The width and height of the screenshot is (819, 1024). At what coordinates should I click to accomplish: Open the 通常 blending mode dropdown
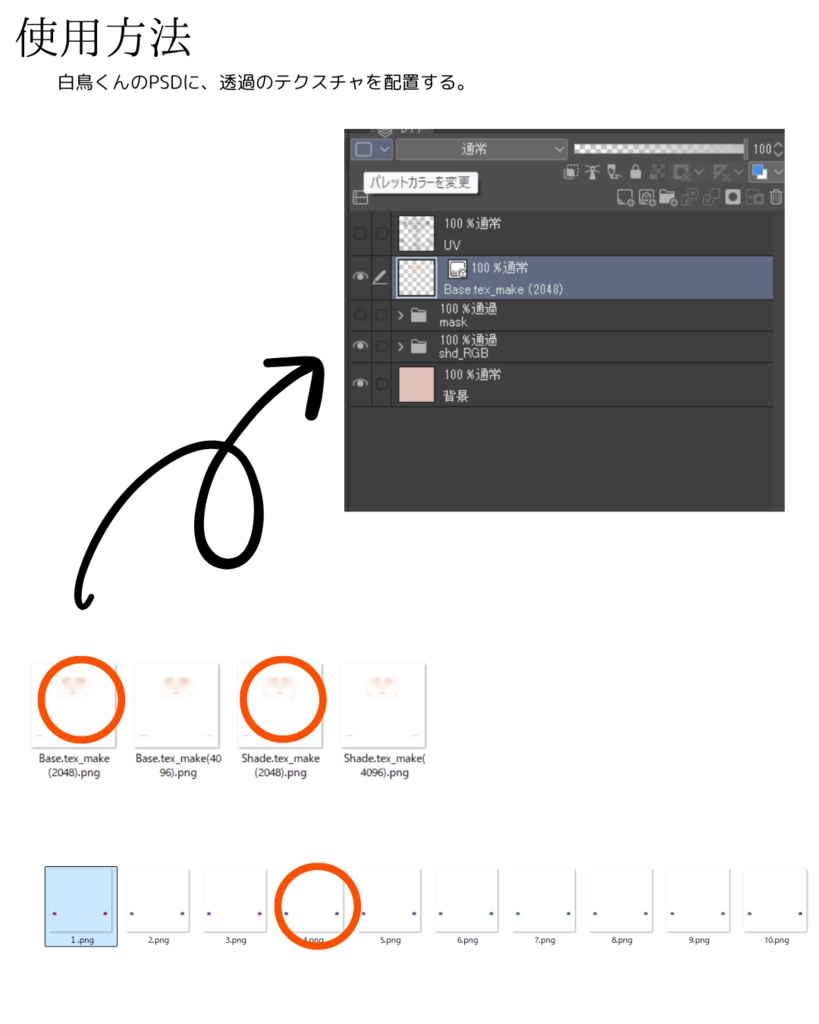point(481,149)
